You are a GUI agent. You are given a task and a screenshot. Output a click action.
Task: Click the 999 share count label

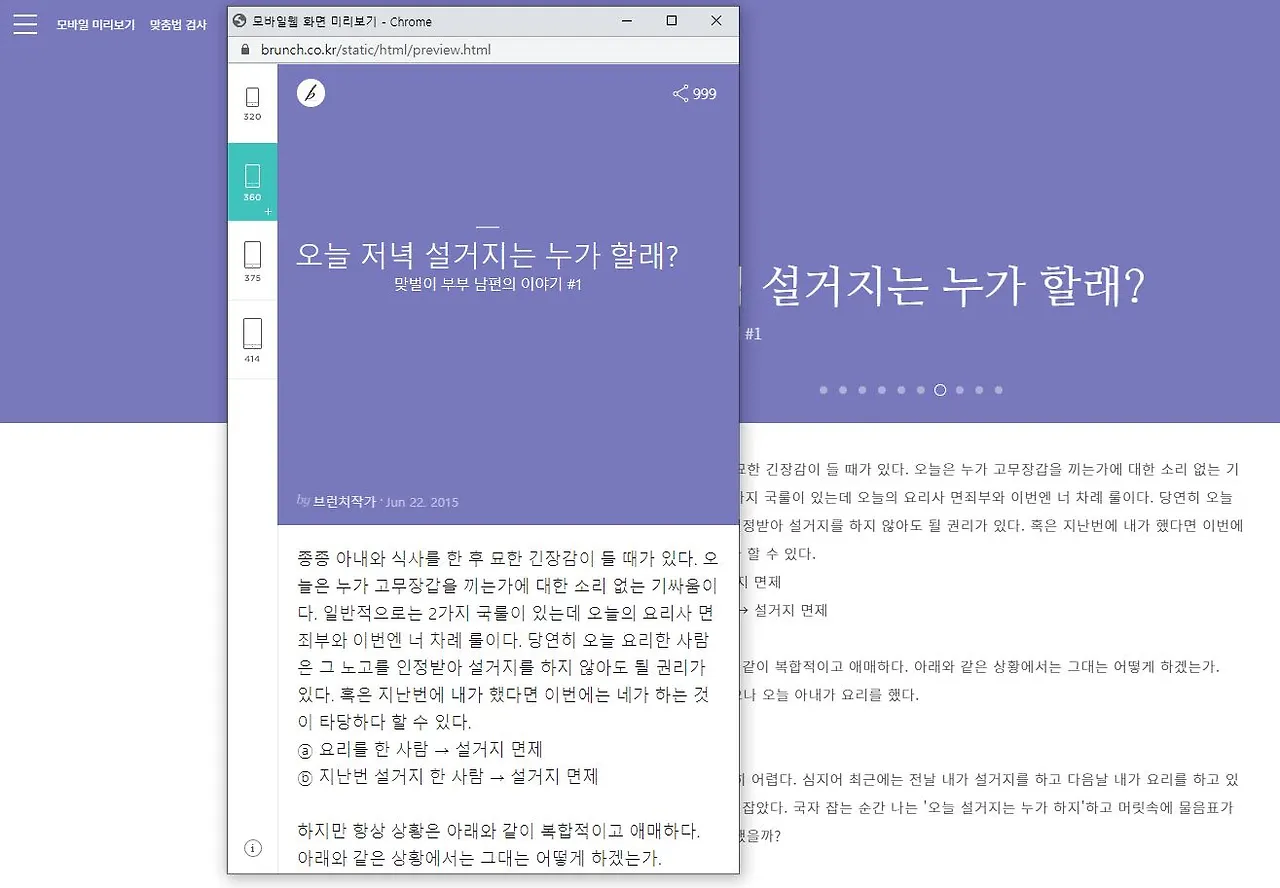[x=703, y=93]
